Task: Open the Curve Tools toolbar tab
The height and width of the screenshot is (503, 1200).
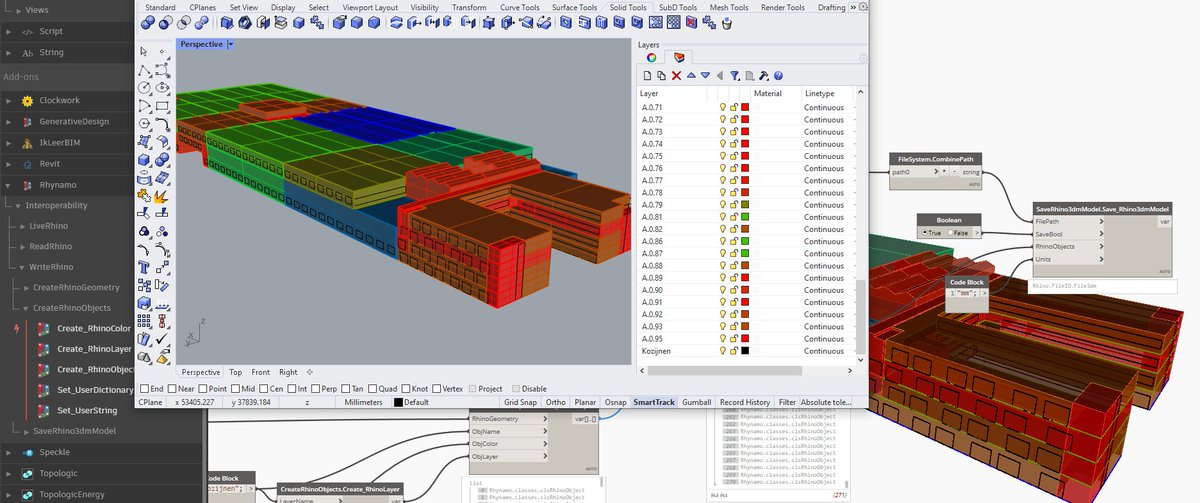Action: (x=521, y=7)
